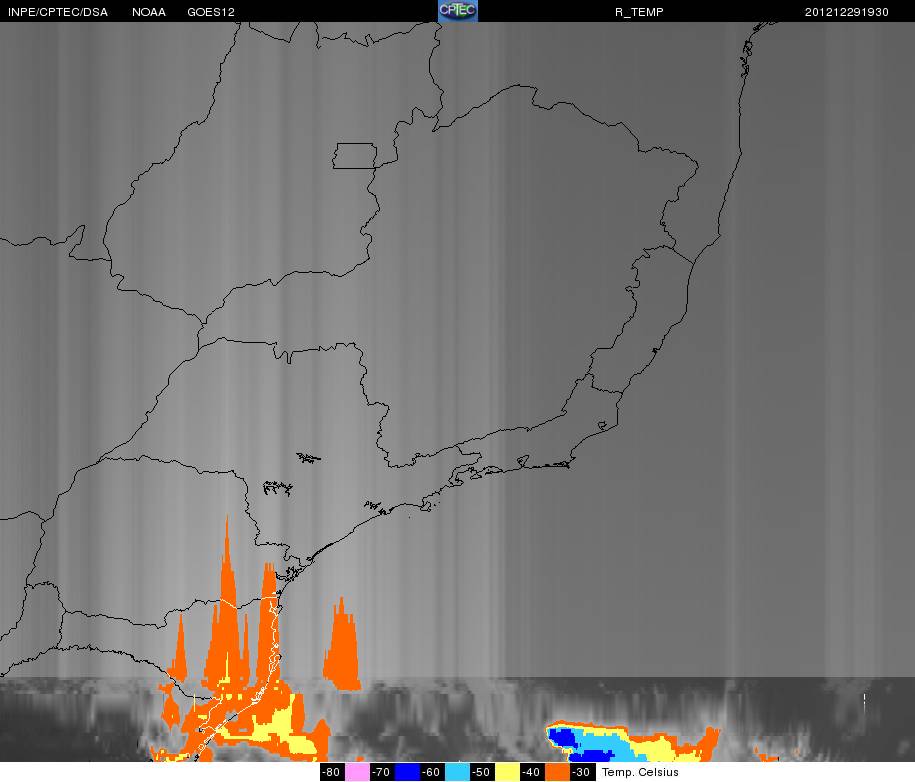This screenshot has width=915, height=782.
Task: Click the GOES12 satellite label
Action: coord(211,12)
